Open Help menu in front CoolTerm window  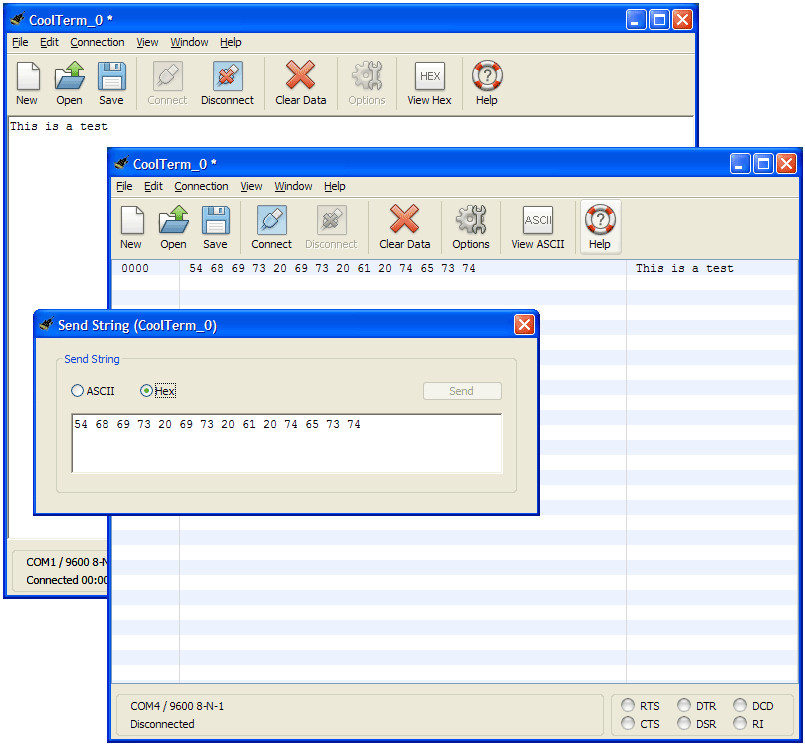point(335,186)
